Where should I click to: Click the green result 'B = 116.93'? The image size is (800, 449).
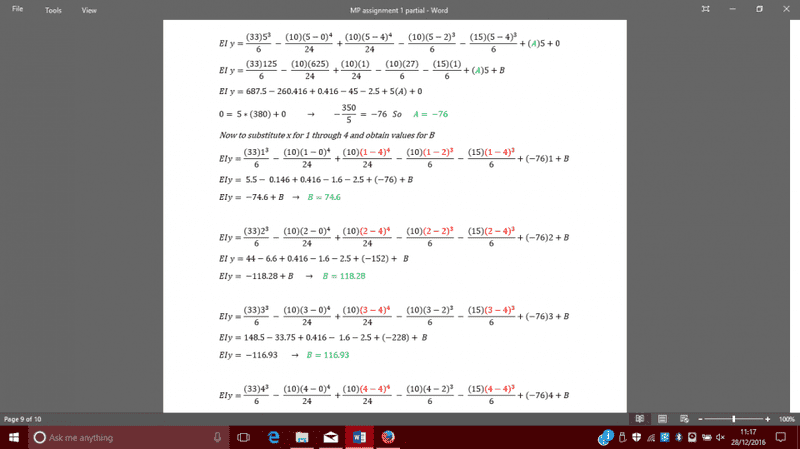click(x=328, y=355)
